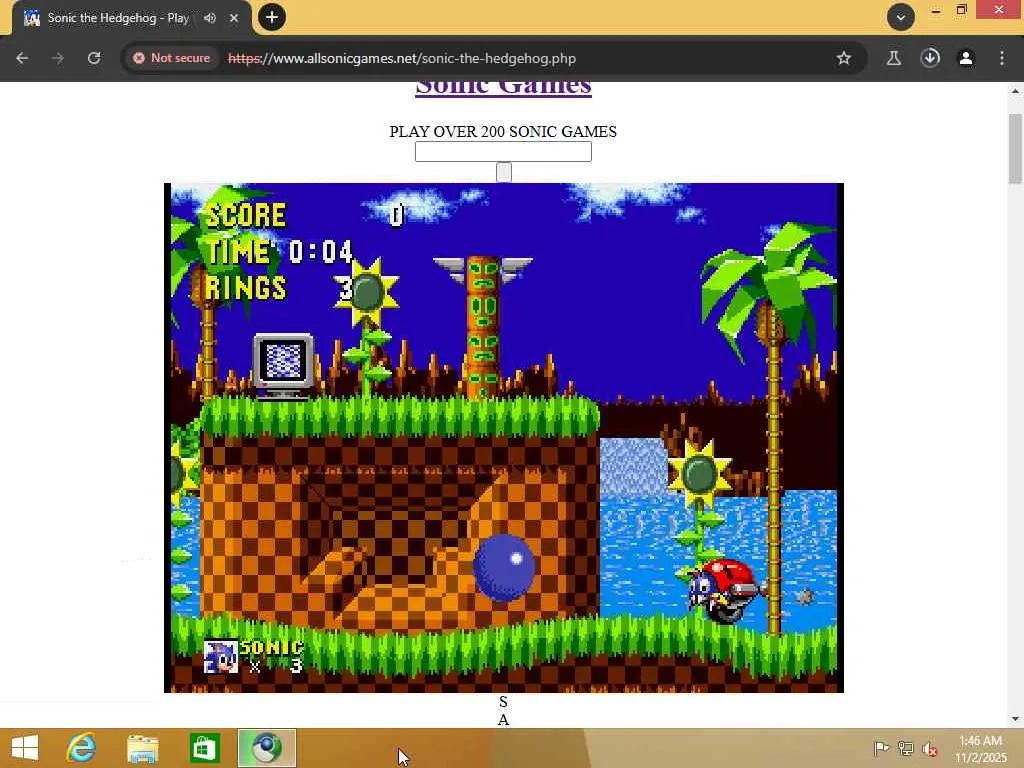Open Action Center flag icon
1024x768 pixels.
(x=881, y=748)
